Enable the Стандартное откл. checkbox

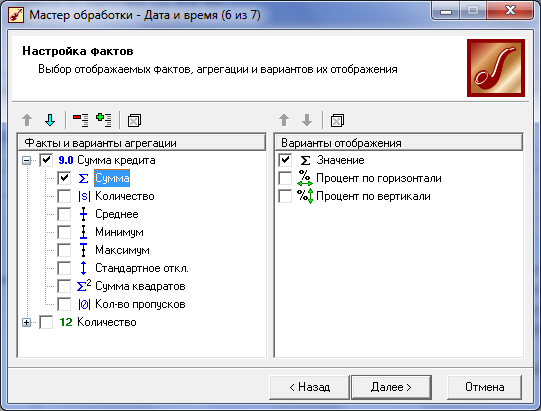point(64,268)
